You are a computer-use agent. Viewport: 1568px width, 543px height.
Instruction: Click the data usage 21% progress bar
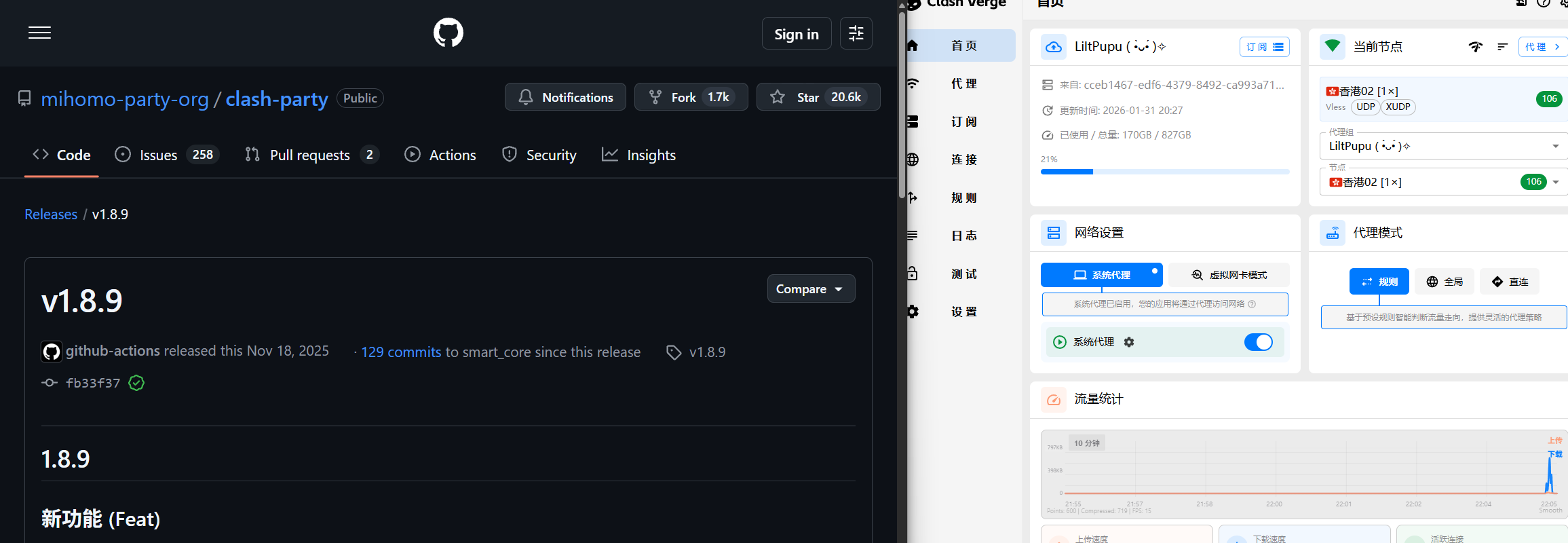pyautogui.click(x=1164, y=172)
